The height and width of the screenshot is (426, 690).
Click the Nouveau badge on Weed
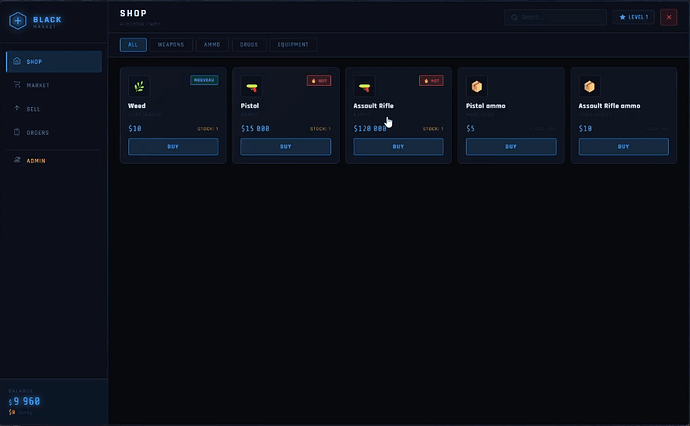coord(204,80)
